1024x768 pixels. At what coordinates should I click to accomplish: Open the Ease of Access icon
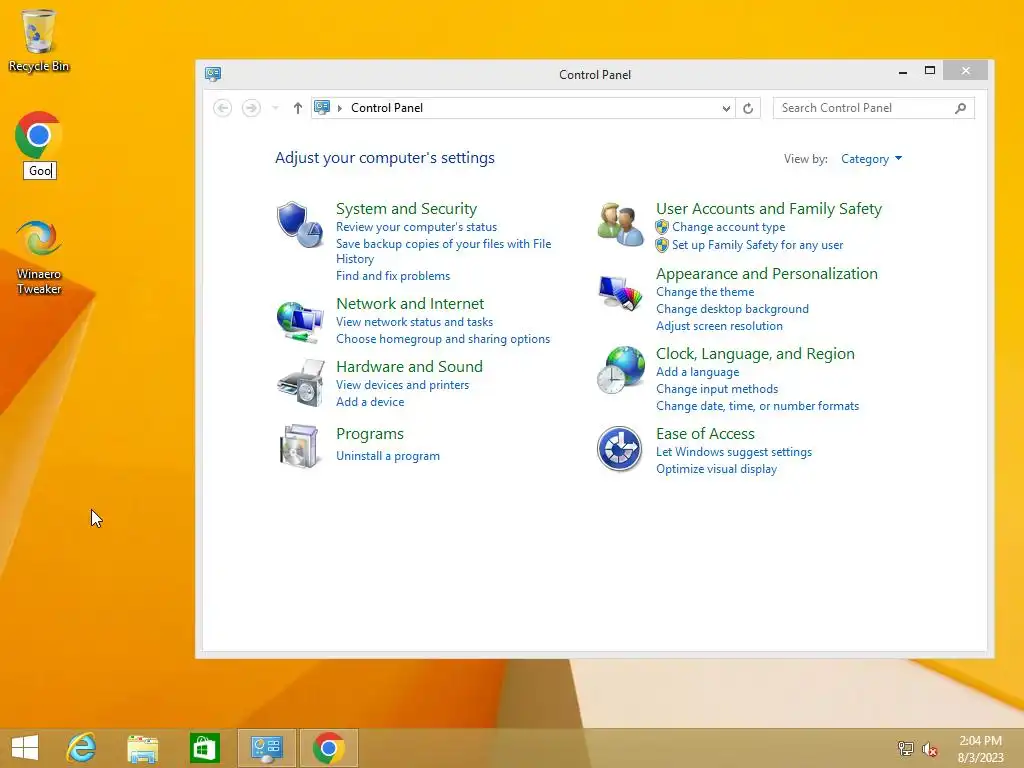pos(619,449)
